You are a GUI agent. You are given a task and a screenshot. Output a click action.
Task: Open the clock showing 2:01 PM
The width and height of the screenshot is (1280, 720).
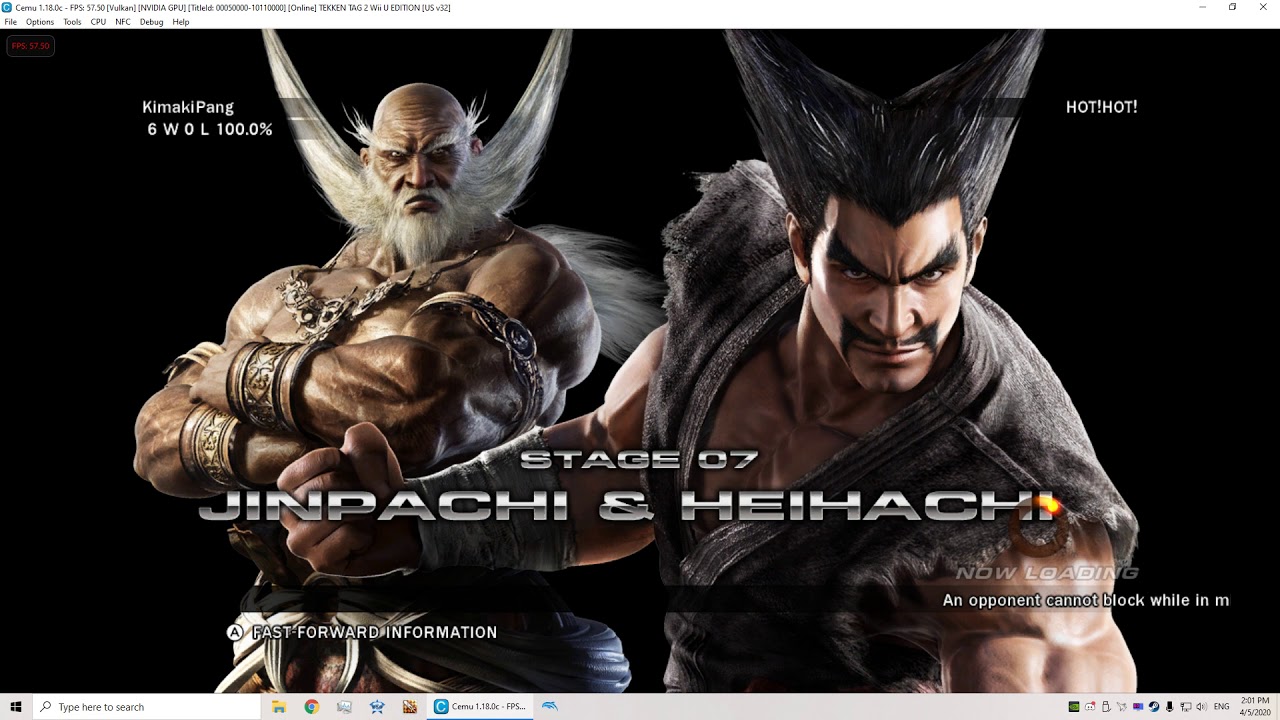click(x=1255, y=707)
